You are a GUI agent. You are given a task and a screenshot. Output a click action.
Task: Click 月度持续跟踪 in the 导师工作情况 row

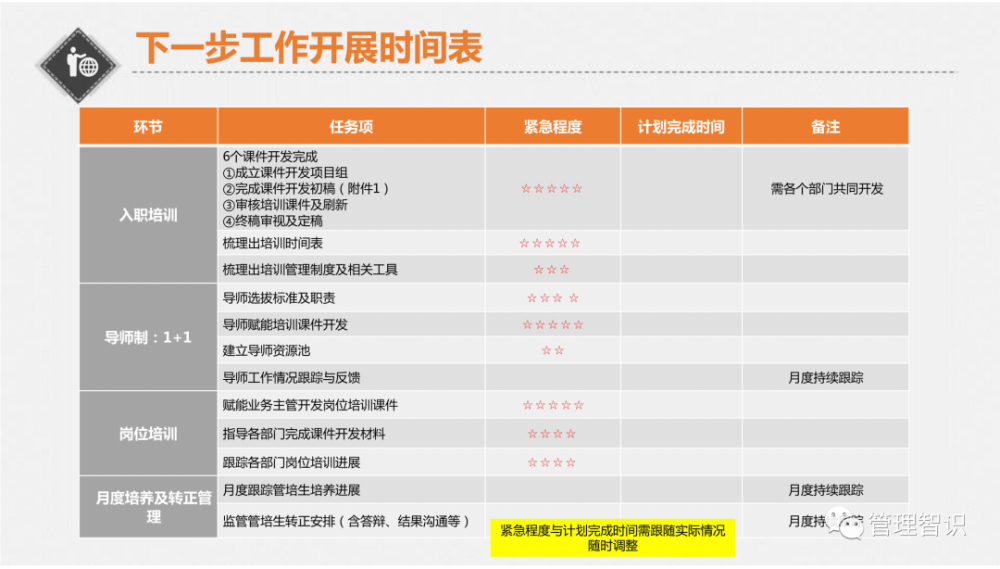(x=825, y=378)
